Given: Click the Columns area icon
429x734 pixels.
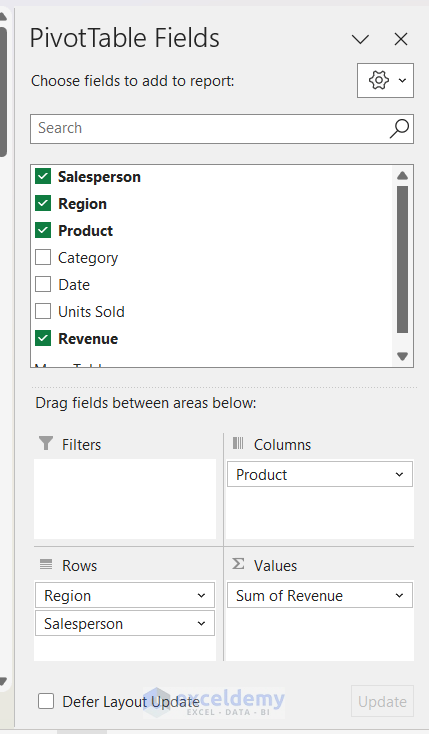Looking at the screenshot, I should coord(238,443).
